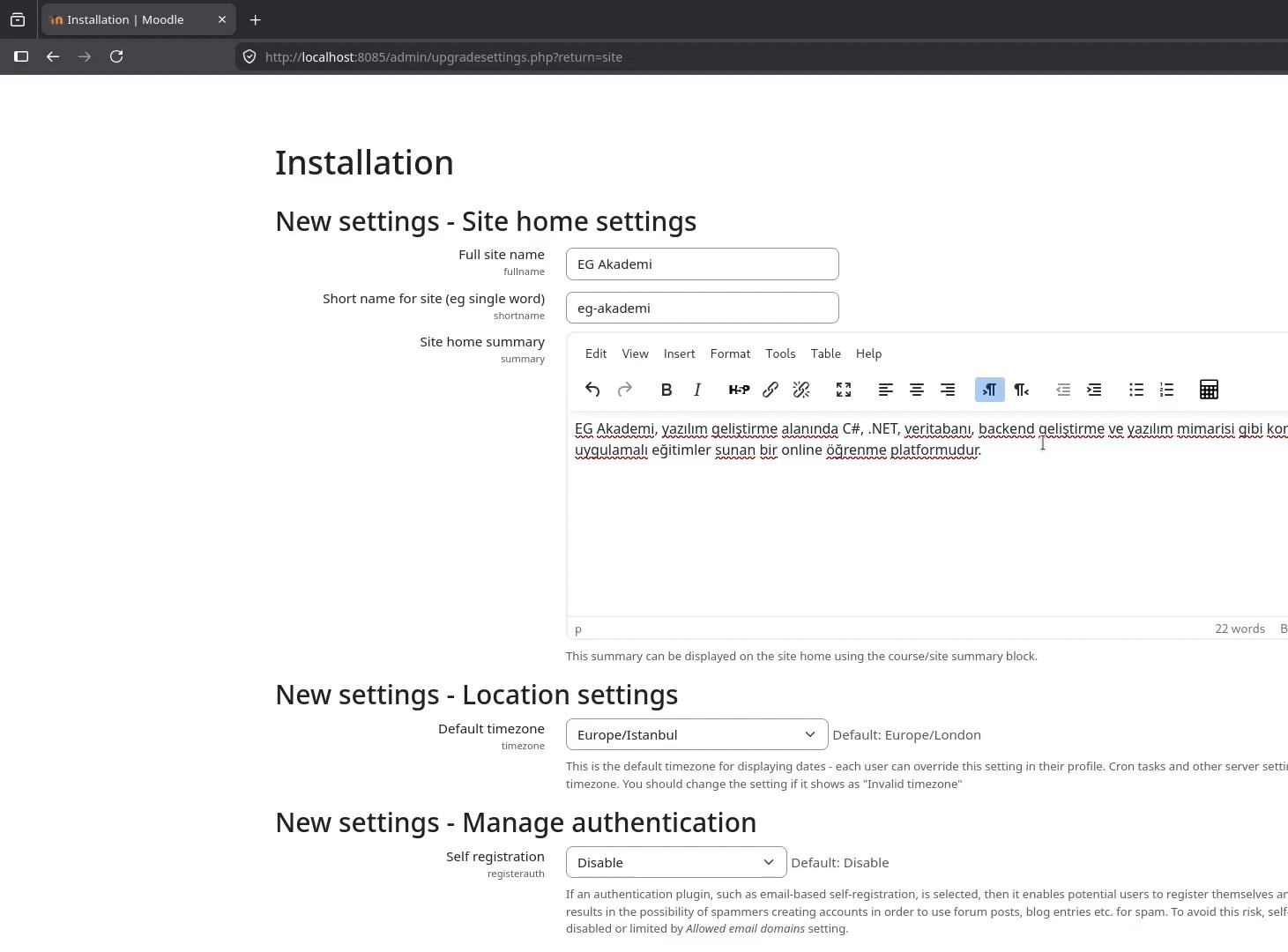Click the p element path in statusbar
Image resolution: width=1288 pixels, height=952 pixels.
578,629
